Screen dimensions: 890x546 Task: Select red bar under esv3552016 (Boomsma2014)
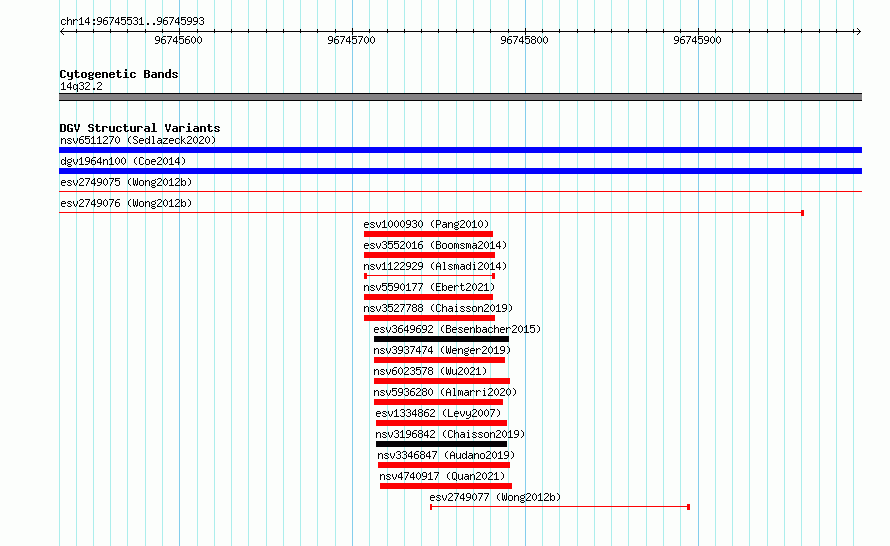430,255
